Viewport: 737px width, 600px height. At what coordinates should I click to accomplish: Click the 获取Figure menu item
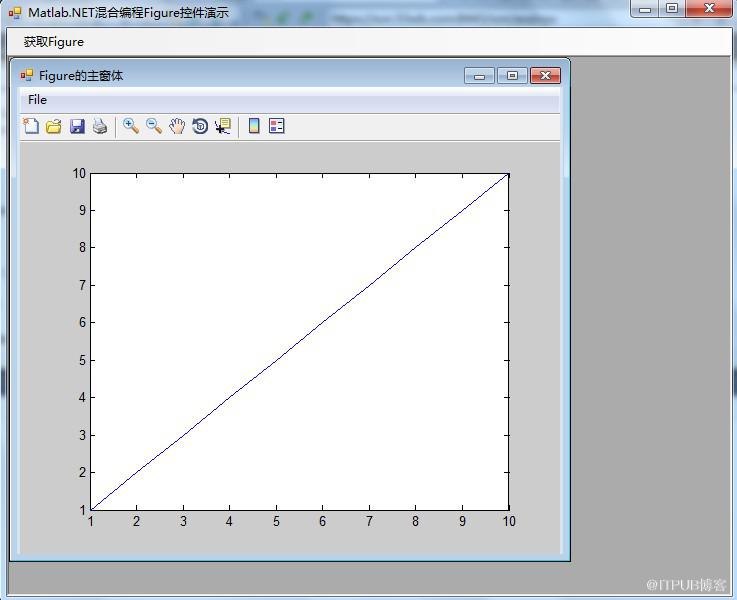pos(54,42)
